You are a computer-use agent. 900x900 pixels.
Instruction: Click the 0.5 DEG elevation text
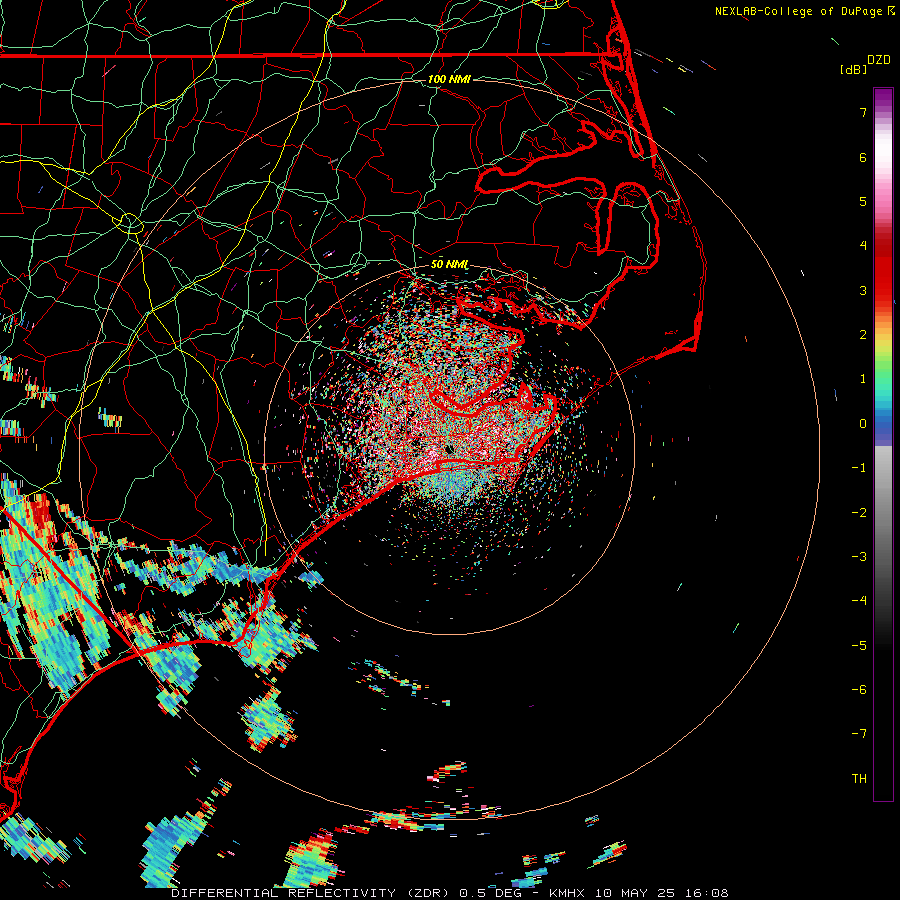point(490,893)
